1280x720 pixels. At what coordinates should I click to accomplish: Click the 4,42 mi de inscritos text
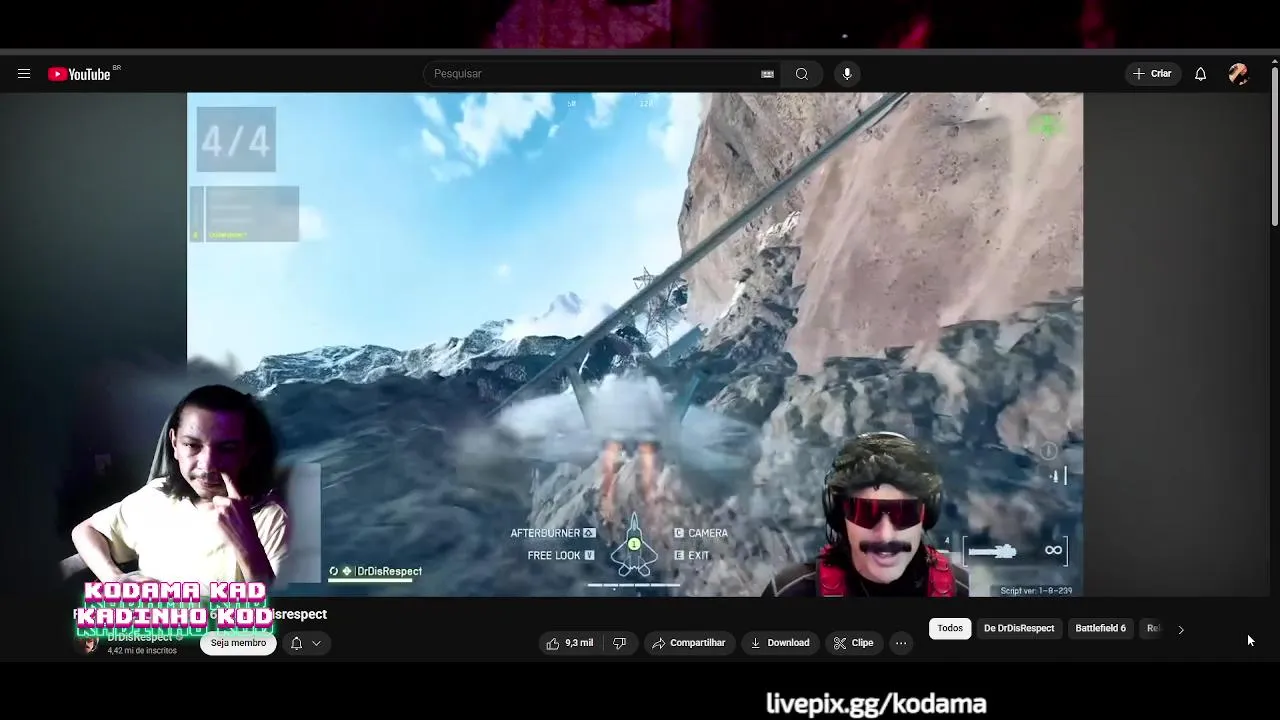click(142, 651)
